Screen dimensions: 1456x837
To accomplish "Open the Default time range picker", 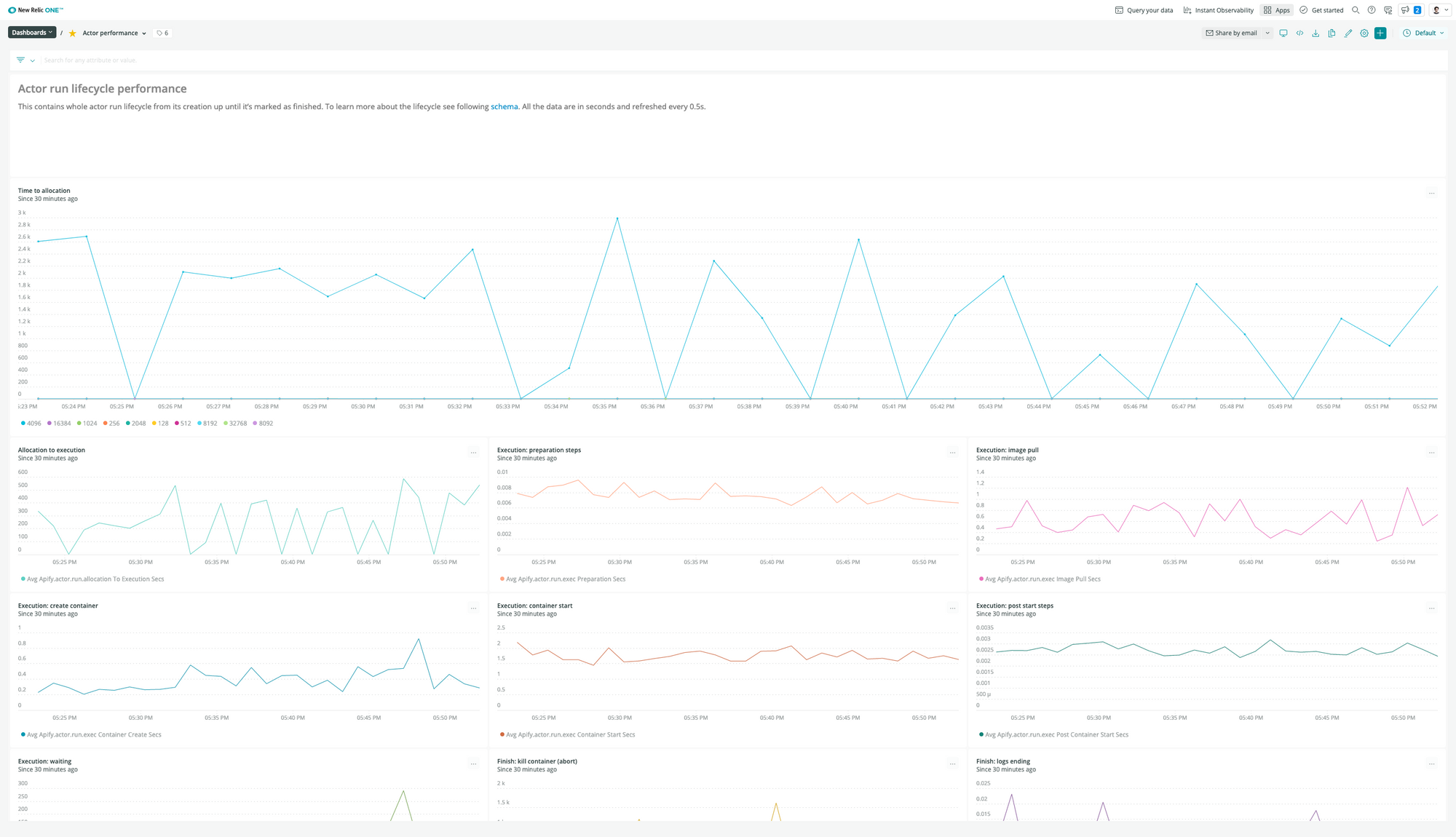I will click(x=1423, y=33).
